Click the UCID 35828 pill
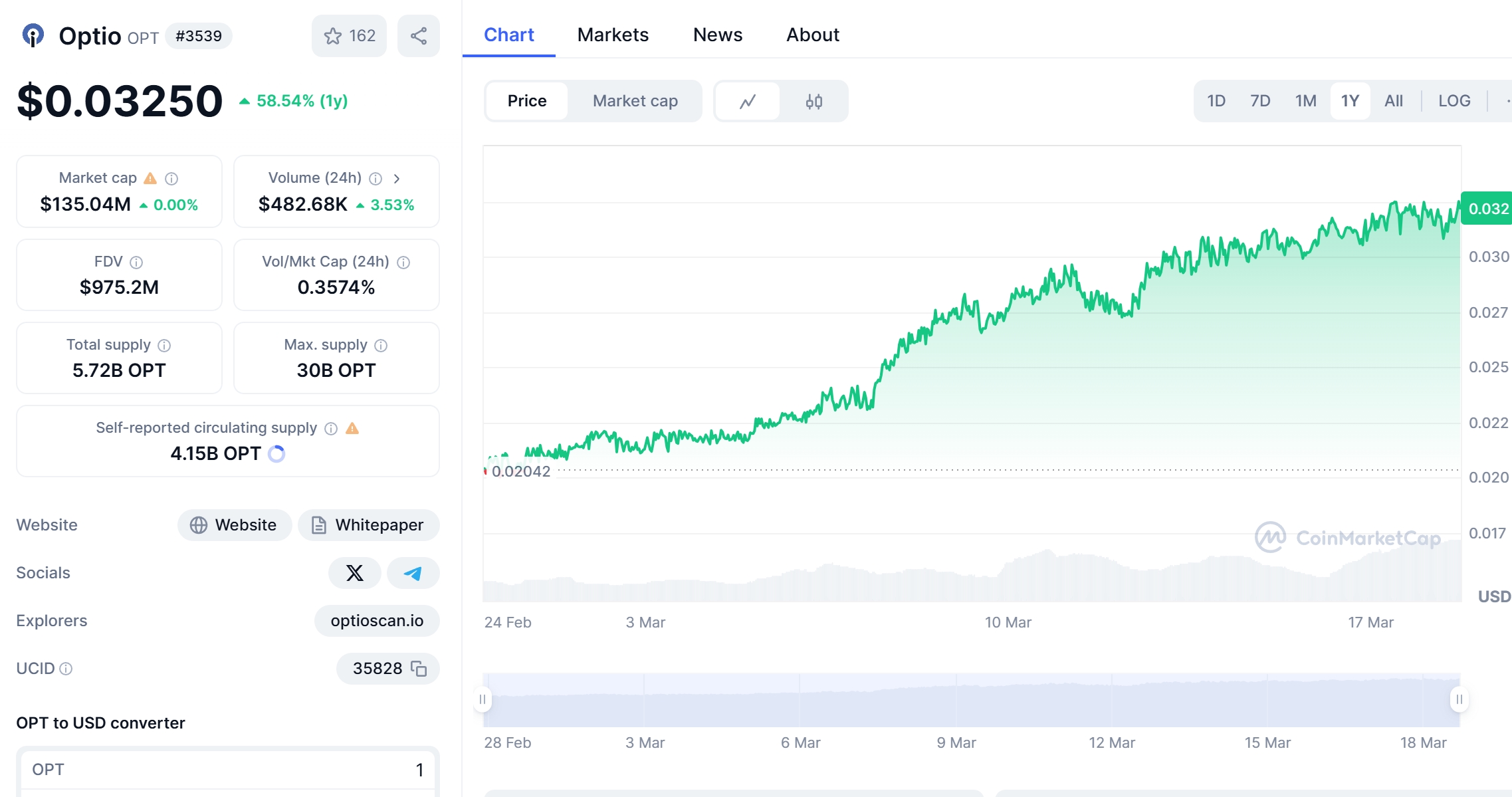The height and width of the screenshot is (797, 1512). point(388,669)
